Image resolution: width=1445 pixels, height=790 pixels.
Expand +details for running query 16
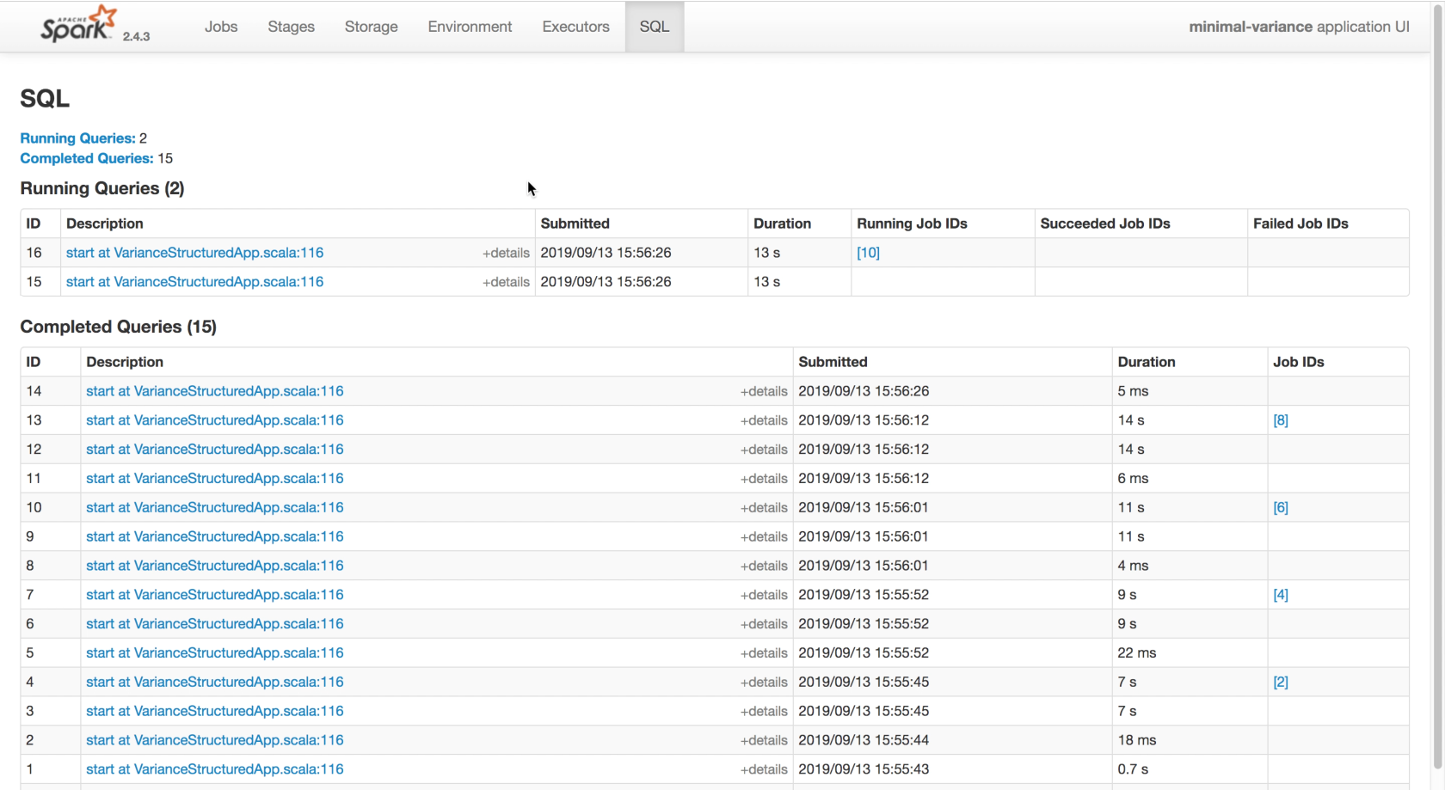point(506,254)
